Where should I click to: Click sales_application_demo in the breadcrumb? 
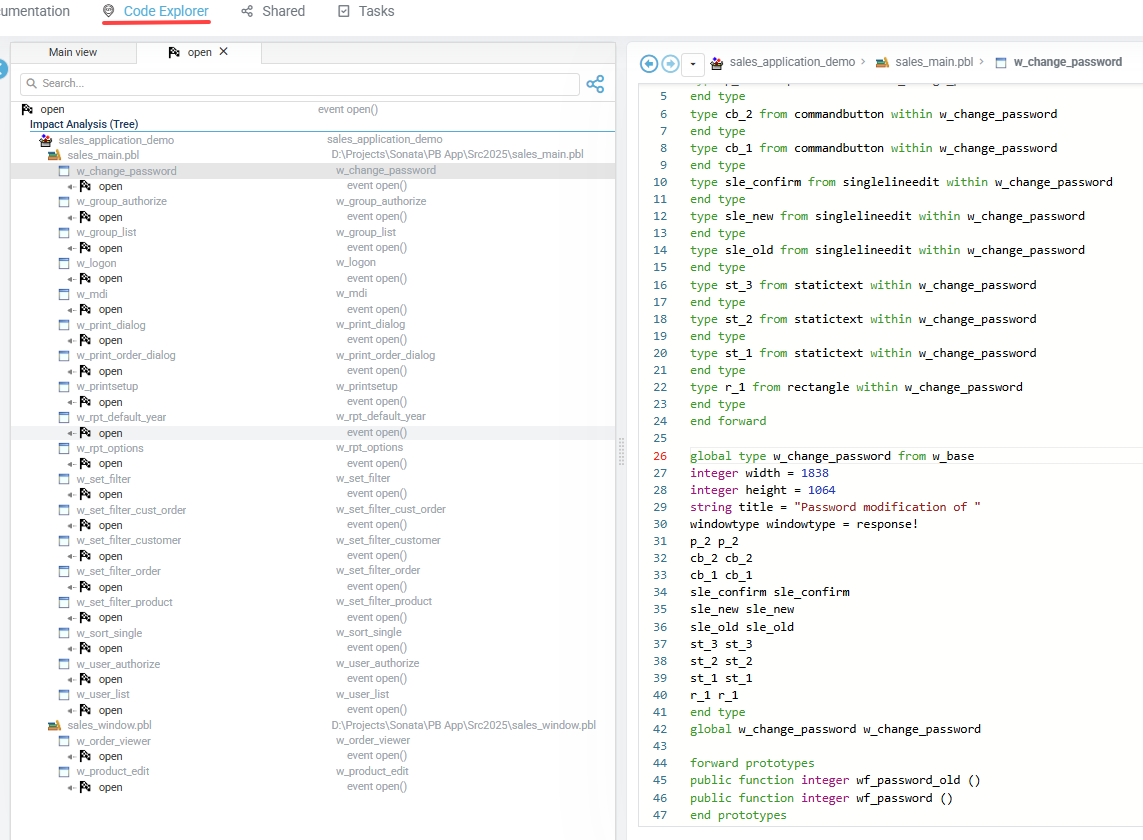click(792, 62)
